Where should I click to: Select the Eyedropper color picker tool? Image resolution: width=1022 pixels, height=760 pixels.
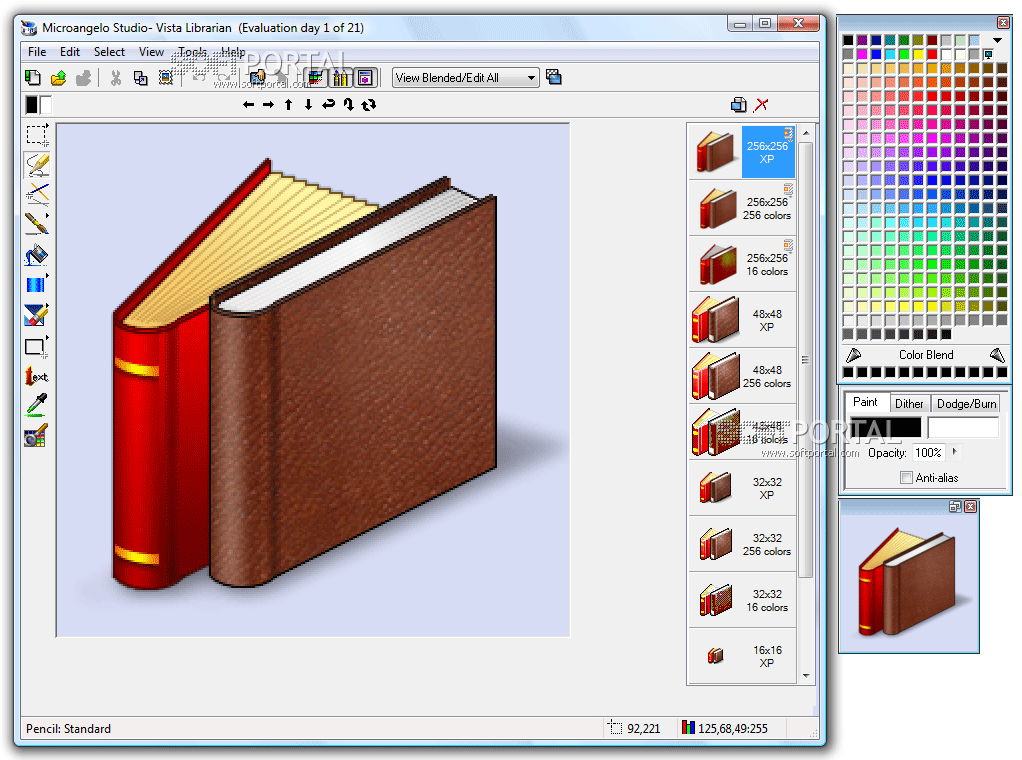pos(36,405)
